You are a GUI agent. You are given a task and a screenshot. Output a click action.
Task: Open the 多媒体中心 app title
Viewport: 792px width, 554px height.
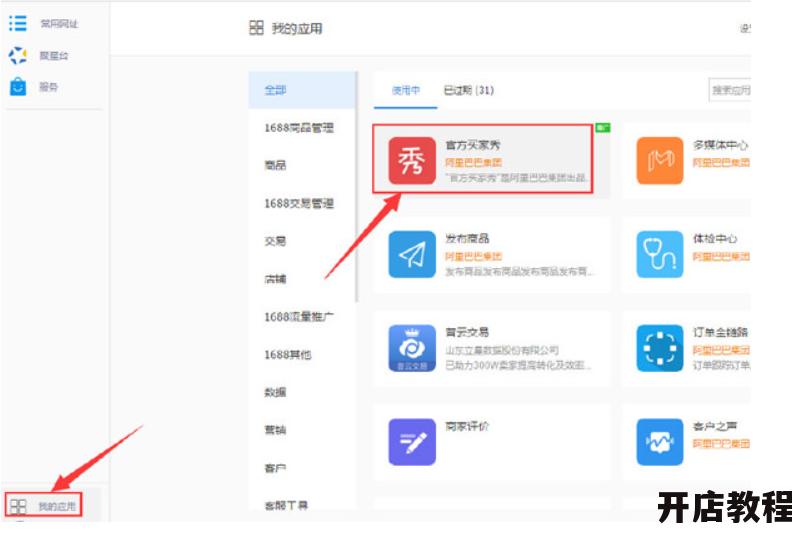[x=720, y=145]
